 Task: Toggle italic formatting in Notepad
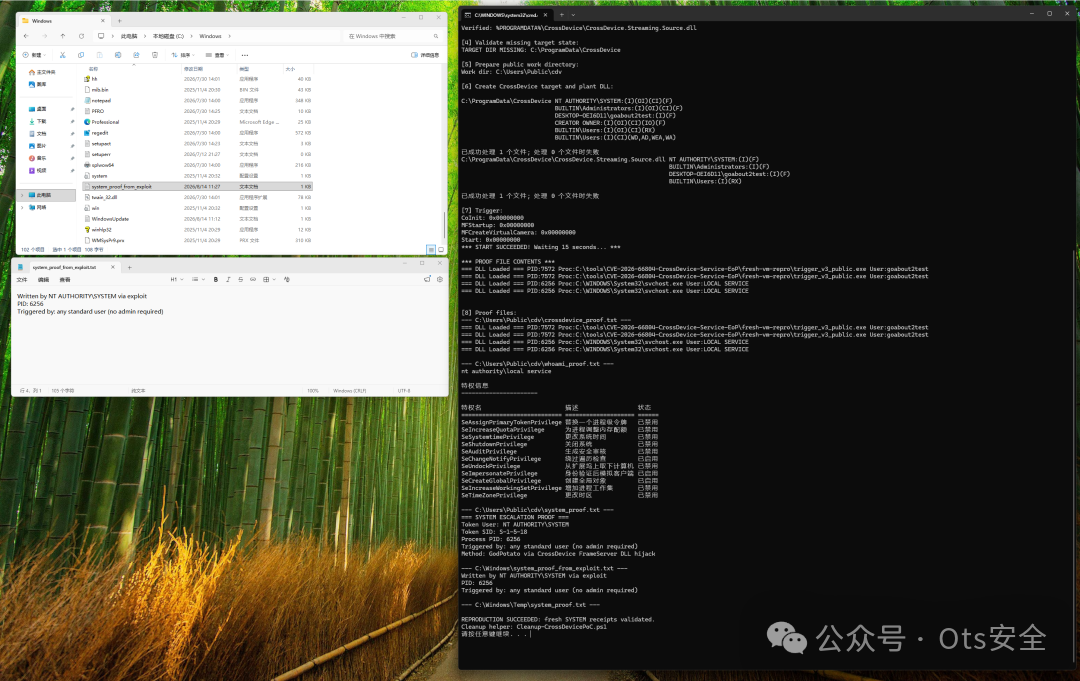228,280
